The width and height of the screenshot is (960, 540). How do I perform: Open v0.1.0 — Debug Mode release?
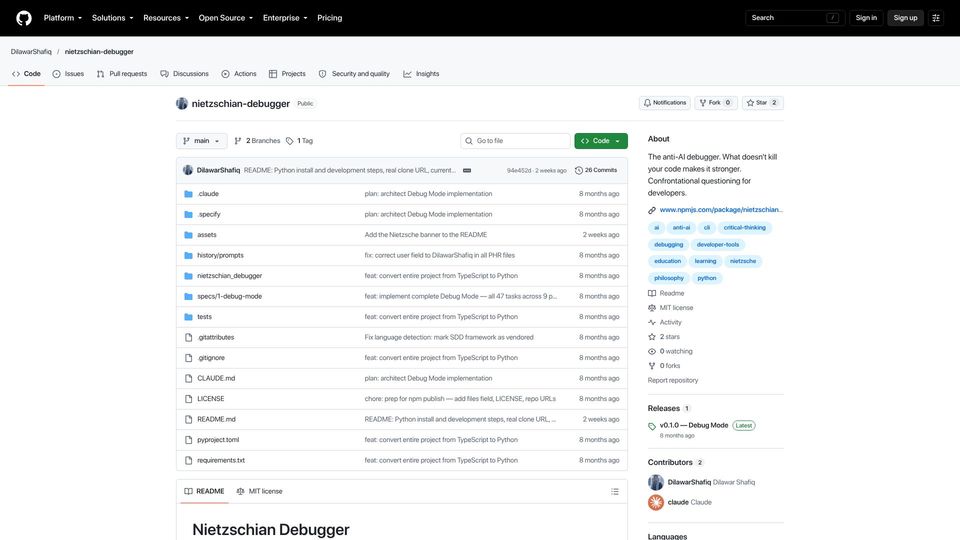tap(694, 425)
